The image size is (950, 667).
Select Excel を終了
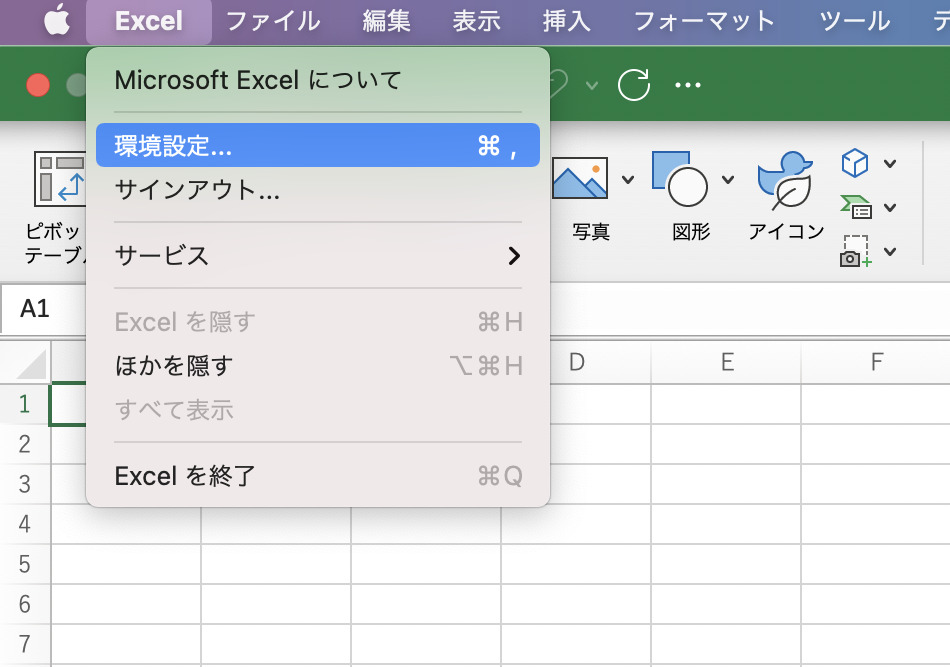(317, 476)
